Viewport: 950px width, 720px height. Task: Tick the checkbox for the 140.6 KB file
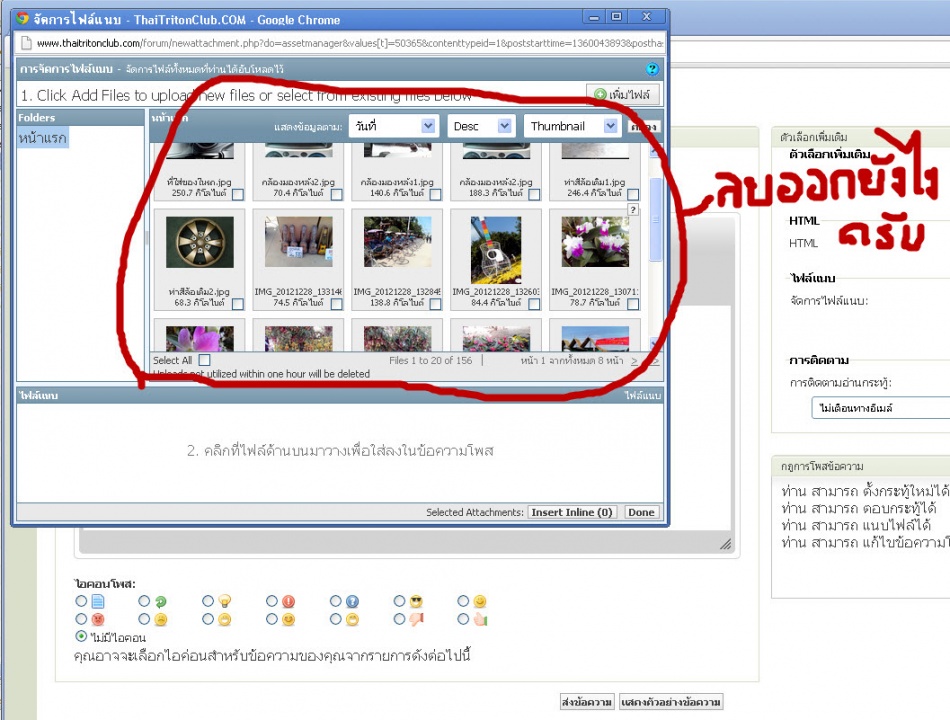tap(436, 194)
